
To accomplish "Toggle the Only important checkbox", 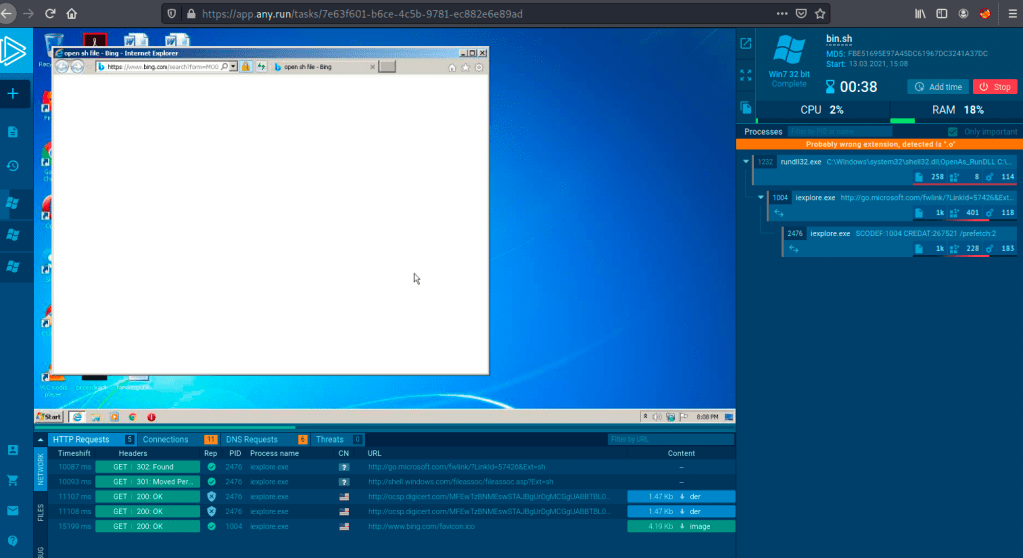I will point(952,132).
